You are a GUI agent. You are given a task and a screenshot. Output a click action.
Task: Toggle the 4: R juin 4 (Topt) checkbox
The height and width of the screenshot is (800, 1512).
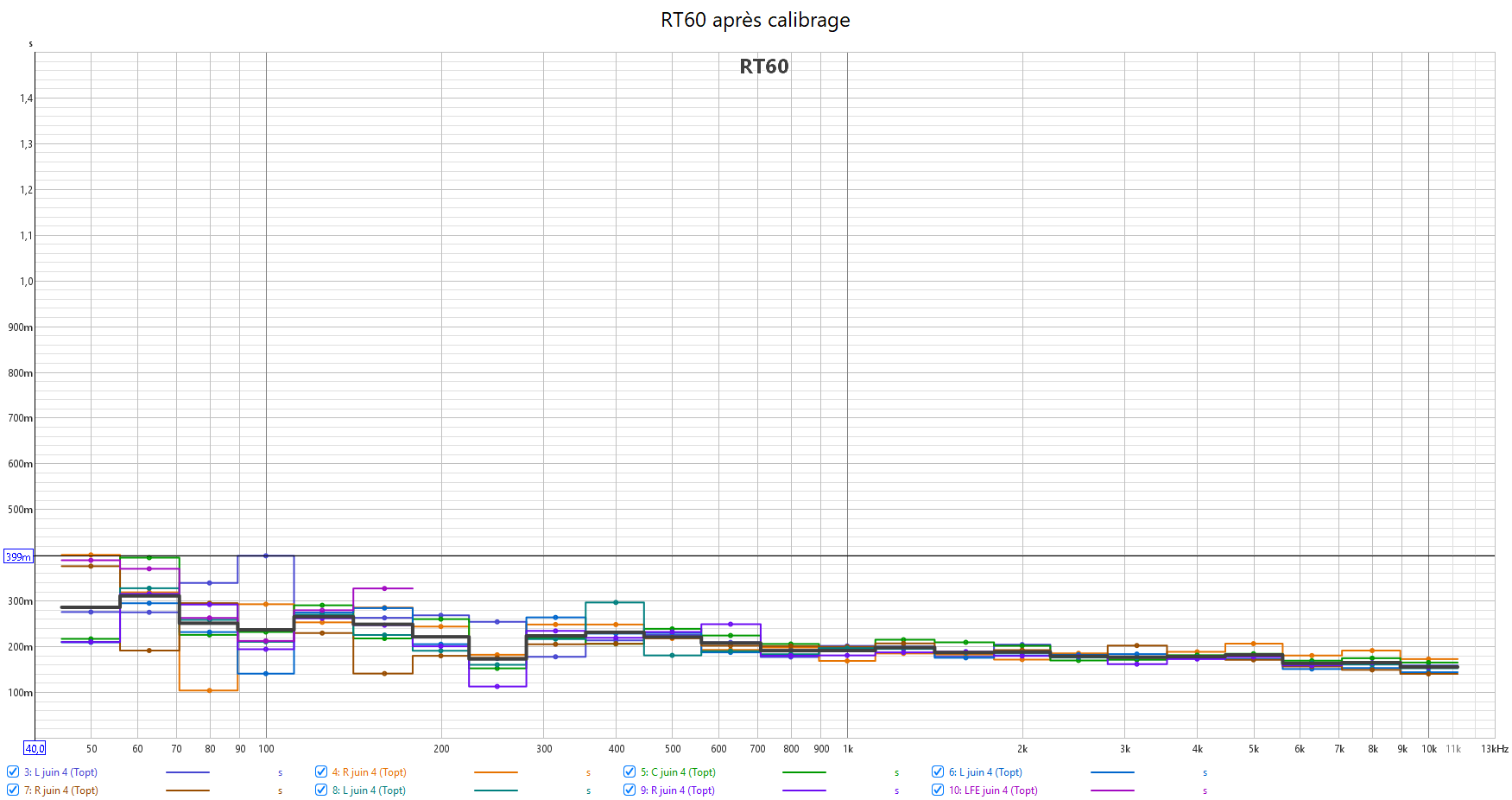point(321,772)
